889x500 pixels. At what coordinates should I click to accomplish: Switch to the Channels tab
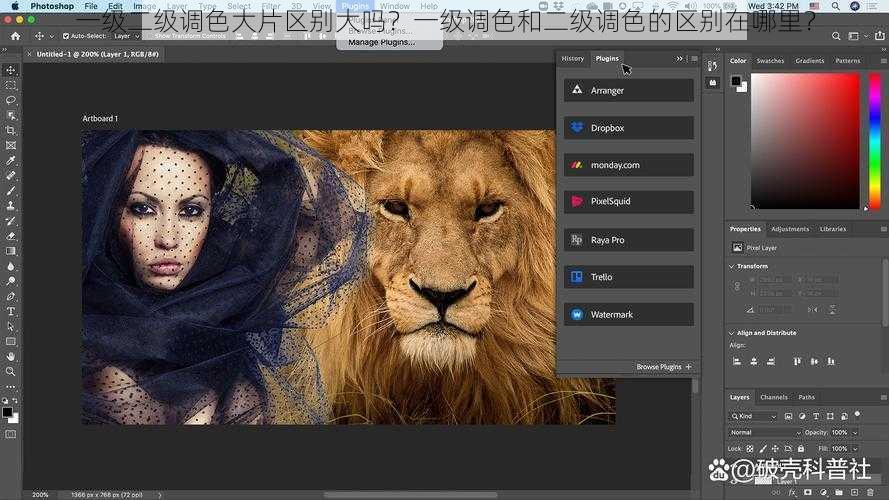773,397
